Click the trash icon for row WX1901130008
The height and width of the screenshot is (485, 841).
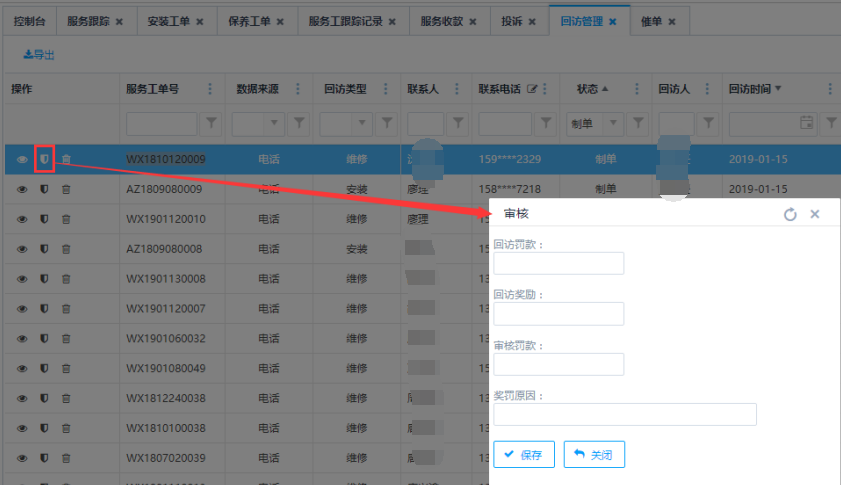[66, 279]
